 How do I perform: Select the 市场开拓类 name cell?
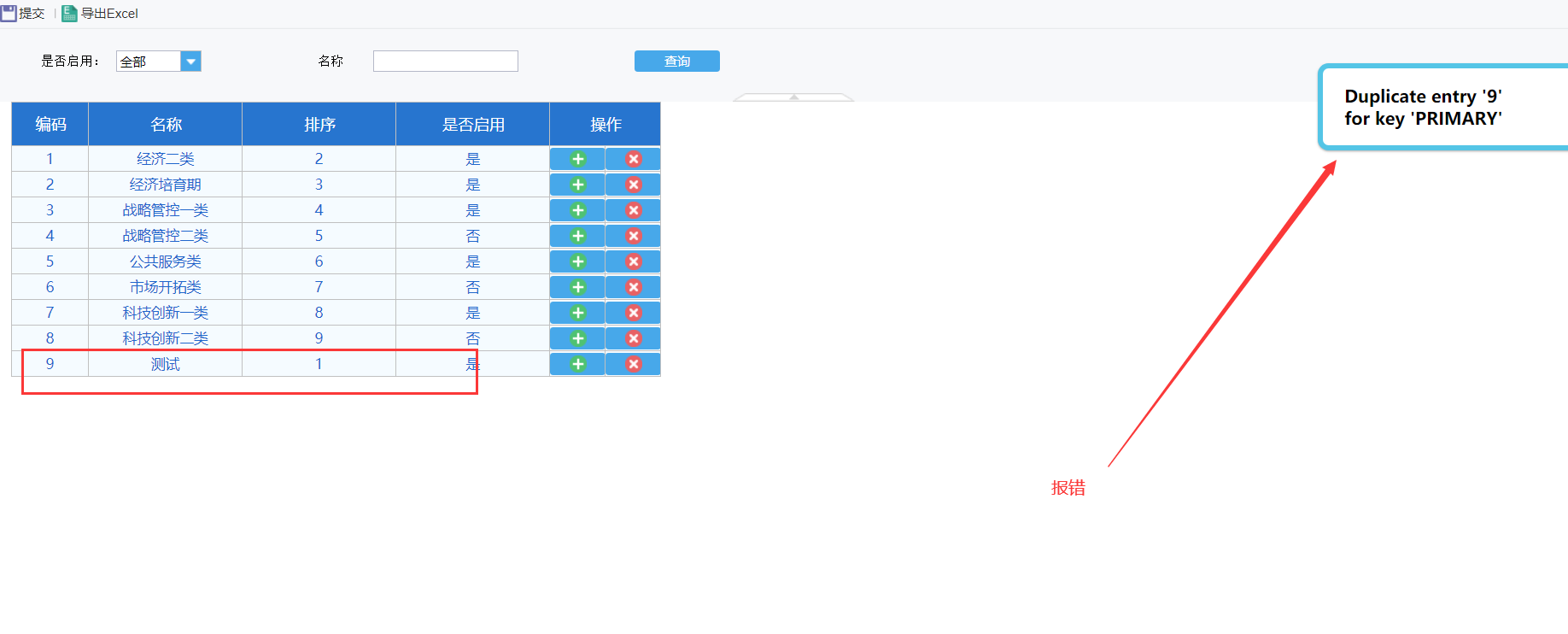[166, 287]
